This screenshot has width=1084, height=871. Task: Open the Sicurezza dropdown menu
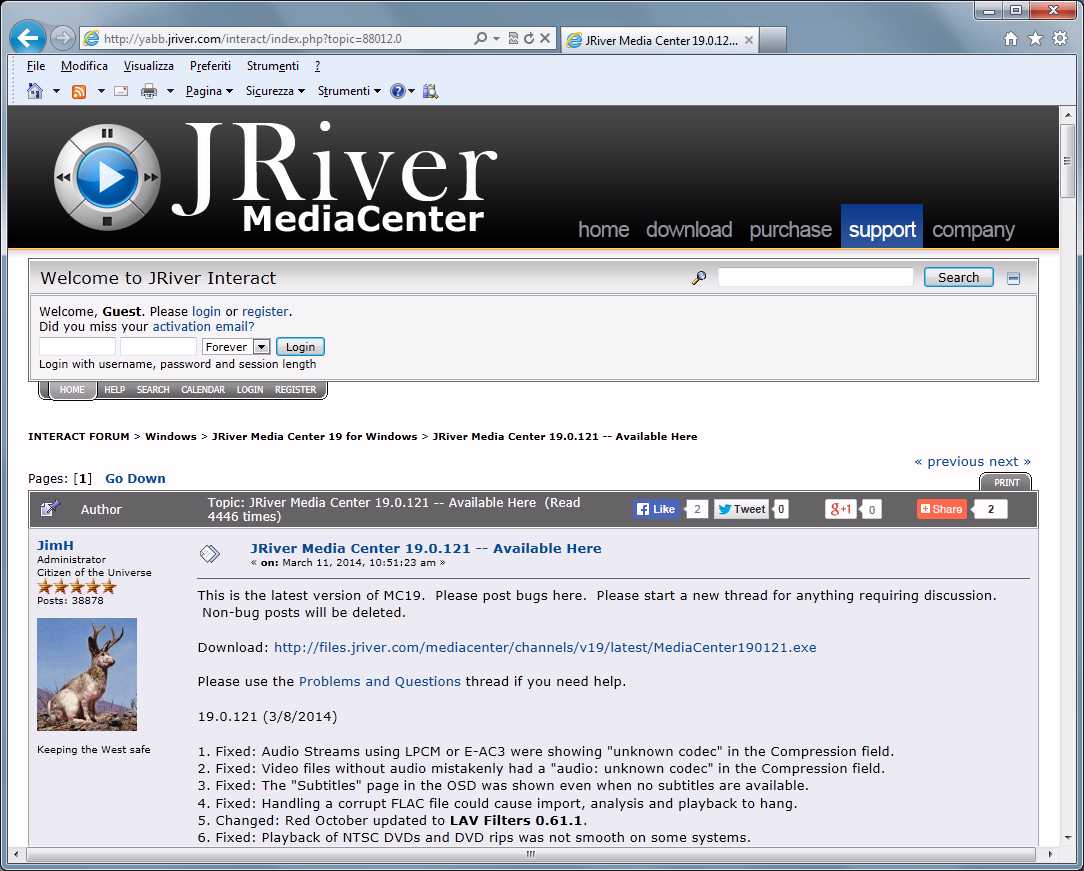coord(275,91)
